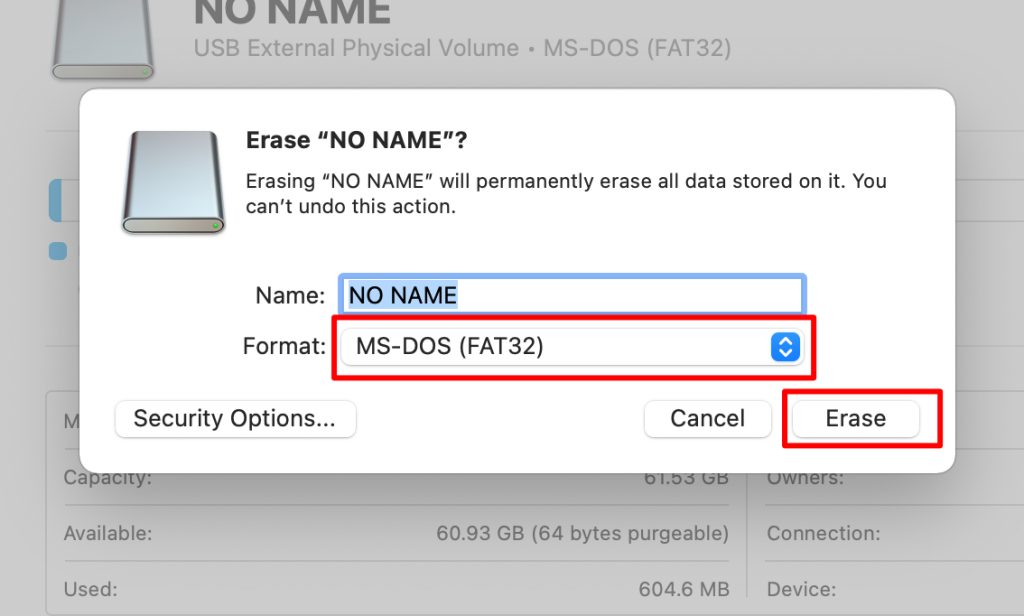Click the Name: label
The image size is (1024, 616).
click(290, 296)
